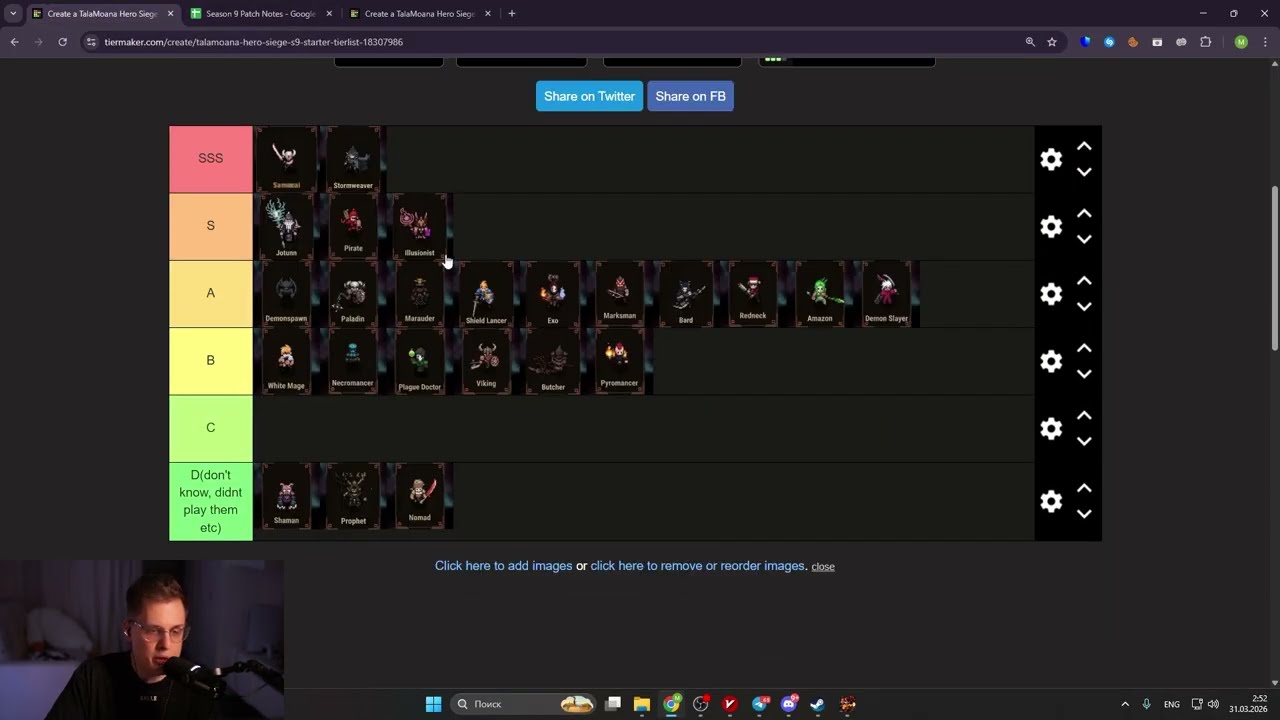Reload the tiermaker page
This screenshot has width=1280, height=720.
[x=62, y=42]
